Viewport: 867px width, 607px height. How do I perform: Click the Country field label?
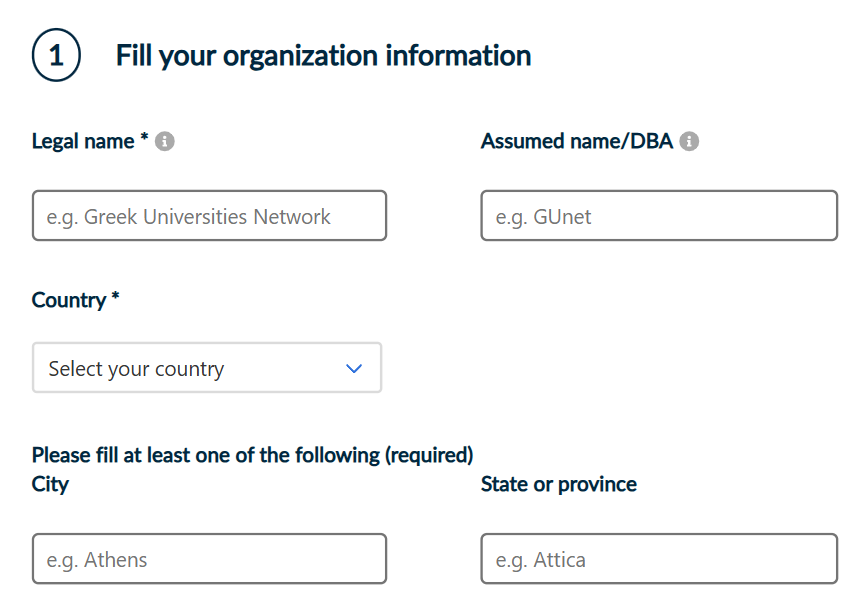coord(69,300)
